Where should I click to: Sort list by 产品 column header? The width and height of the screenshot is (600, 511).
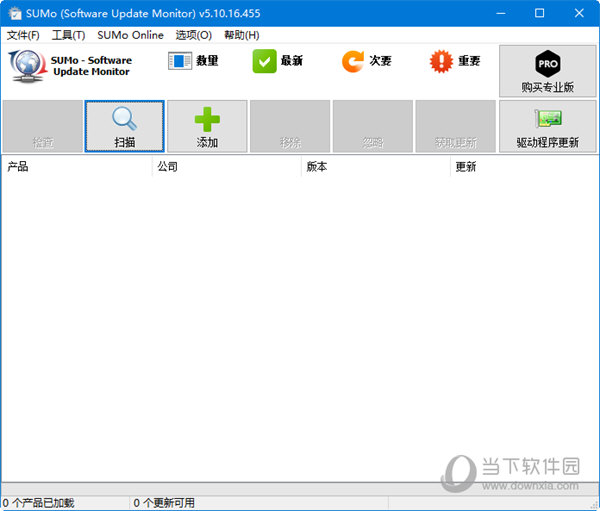pos(77,167)
